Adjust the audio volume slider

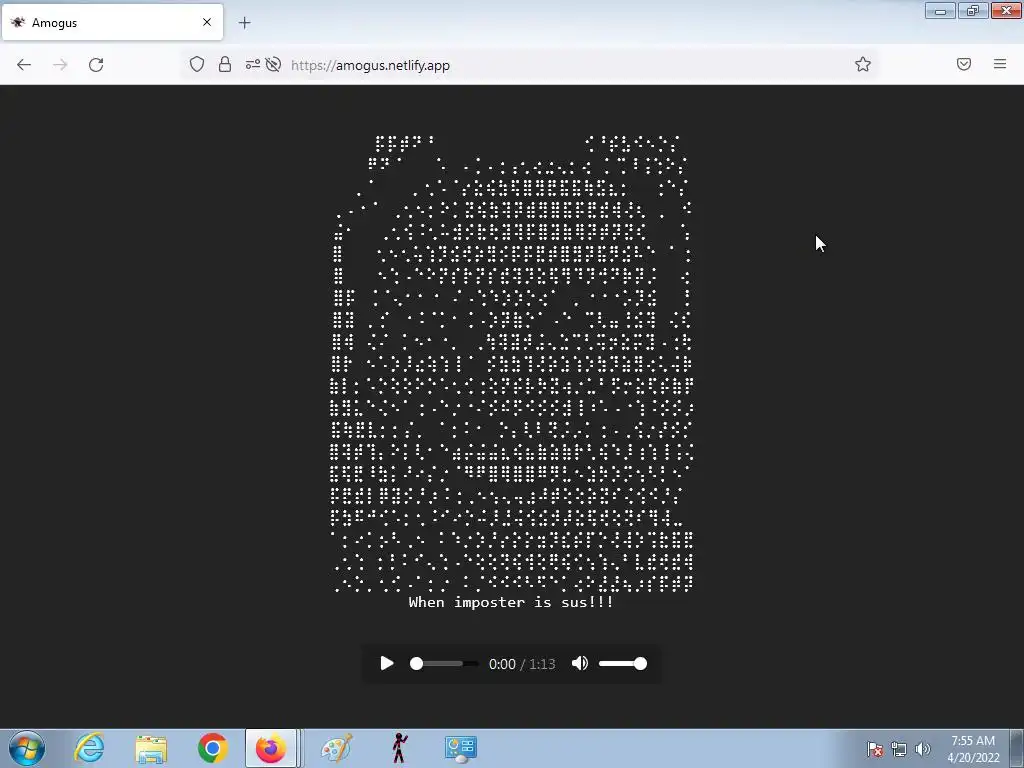click(x=623, y=664)
